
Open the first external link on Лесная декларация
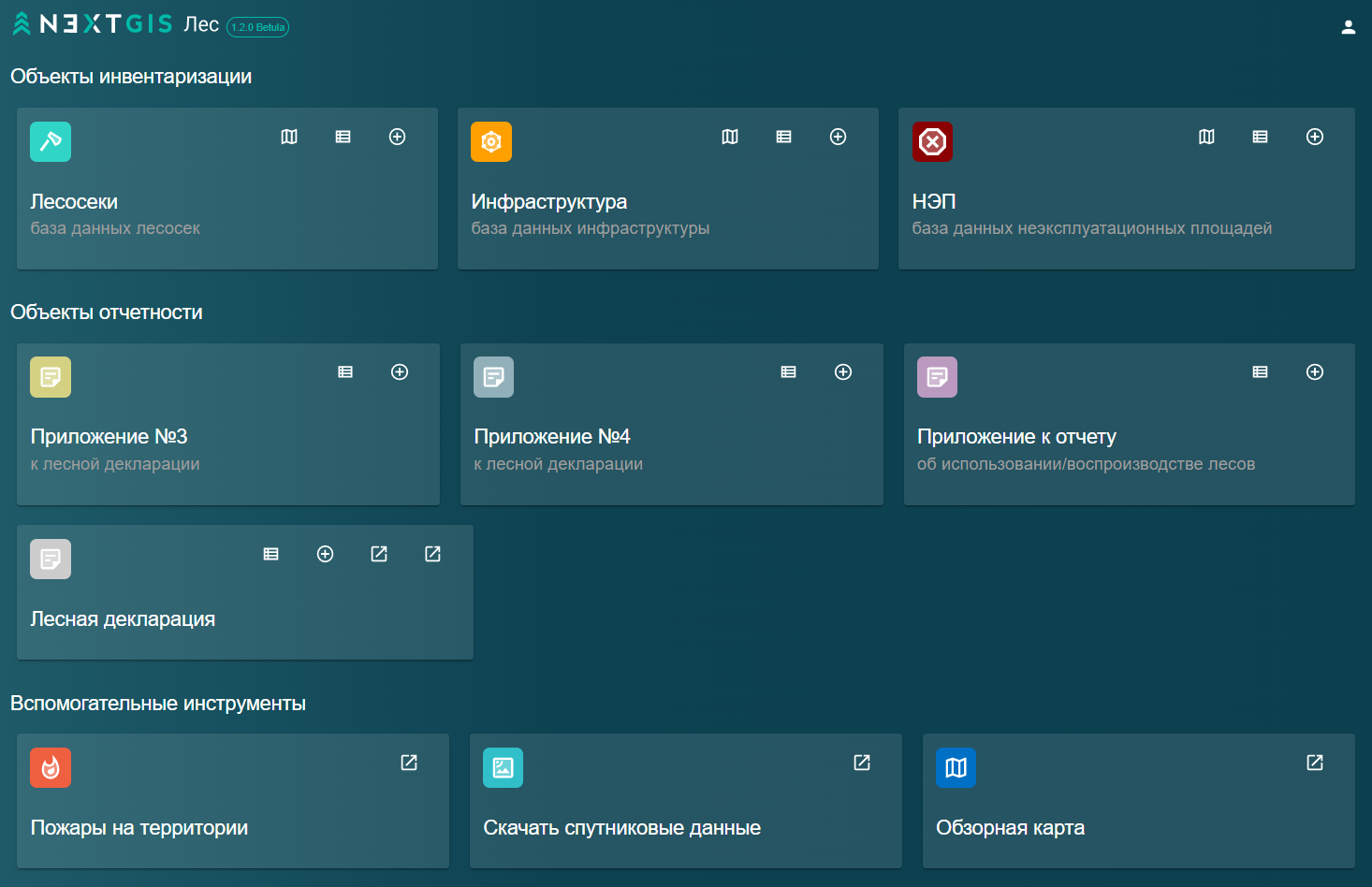378,554
